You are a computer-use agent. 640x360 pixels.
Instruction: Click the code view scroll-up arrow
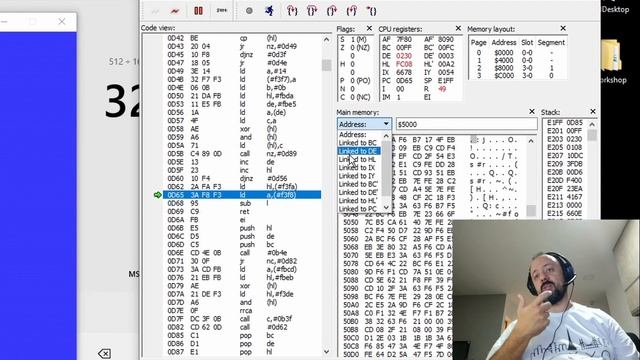tap(326, 40)
